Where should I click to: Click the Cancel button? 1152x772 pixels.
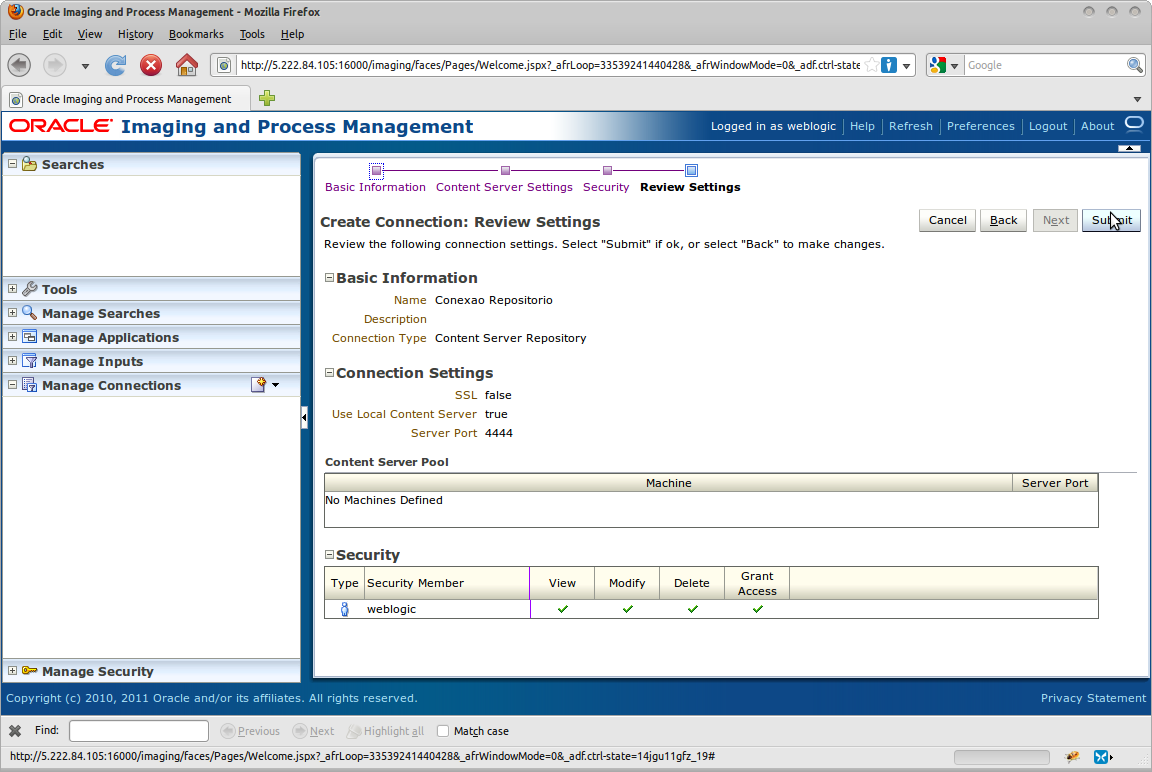(x=947, y=220)
